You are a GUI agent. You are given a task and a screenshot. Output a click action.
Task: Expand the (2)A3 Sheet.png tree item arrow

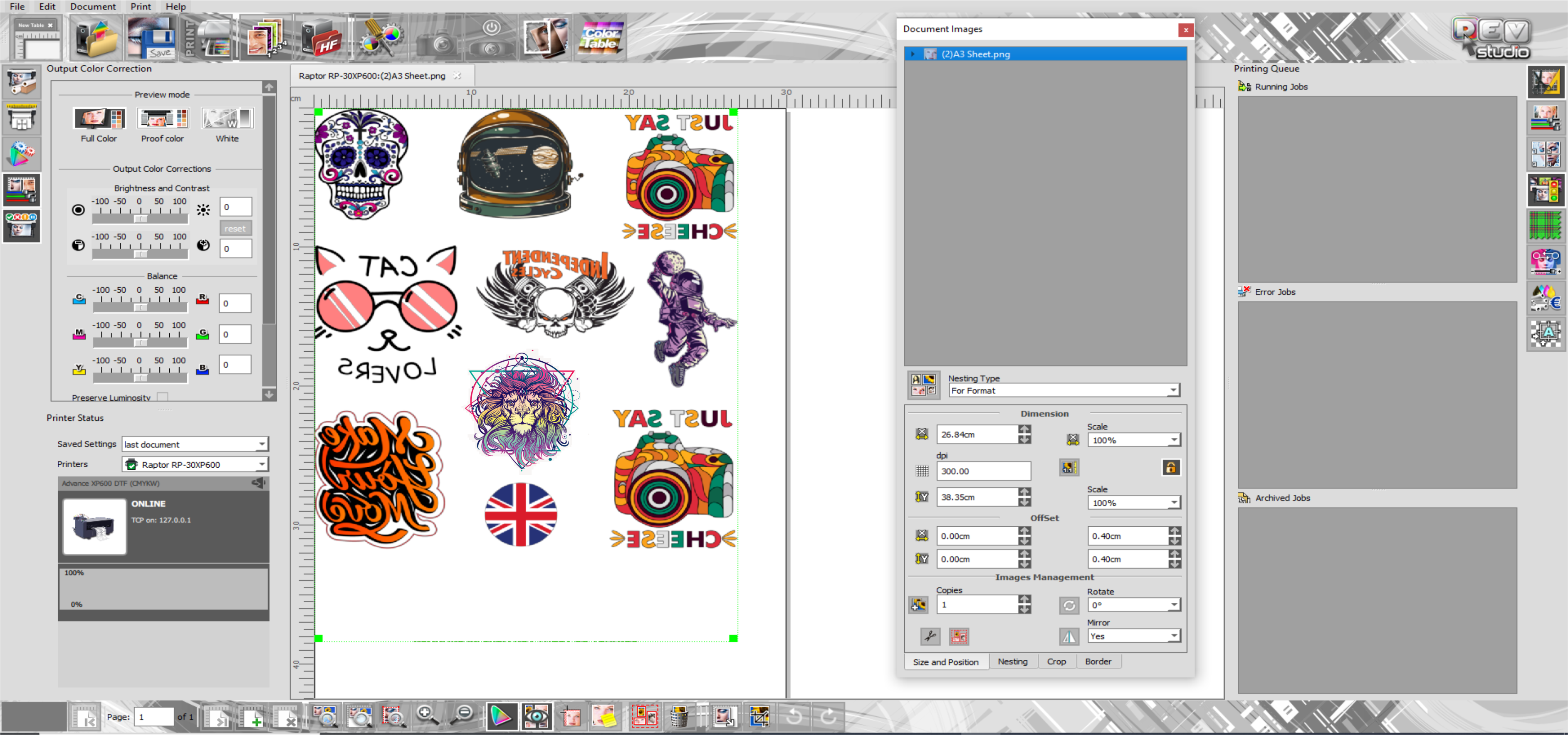[x=913, y=54]
